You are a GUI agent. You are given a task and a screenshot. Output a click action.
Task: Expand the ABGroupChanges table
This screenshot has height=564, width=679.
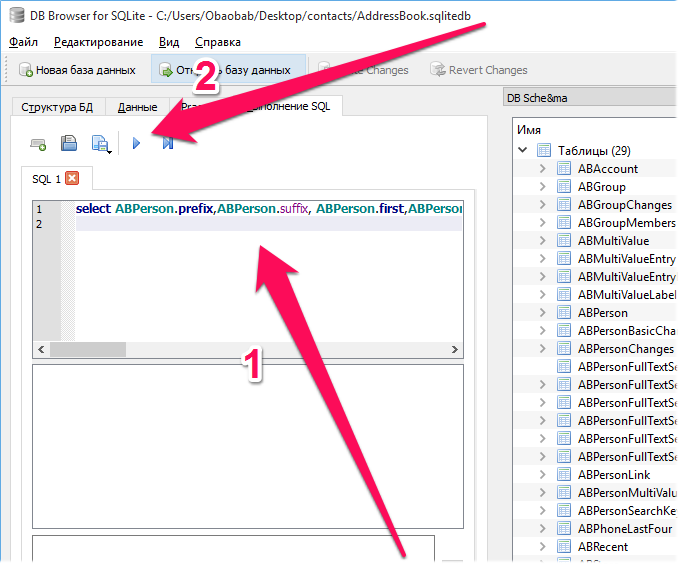tap(543, 204)
